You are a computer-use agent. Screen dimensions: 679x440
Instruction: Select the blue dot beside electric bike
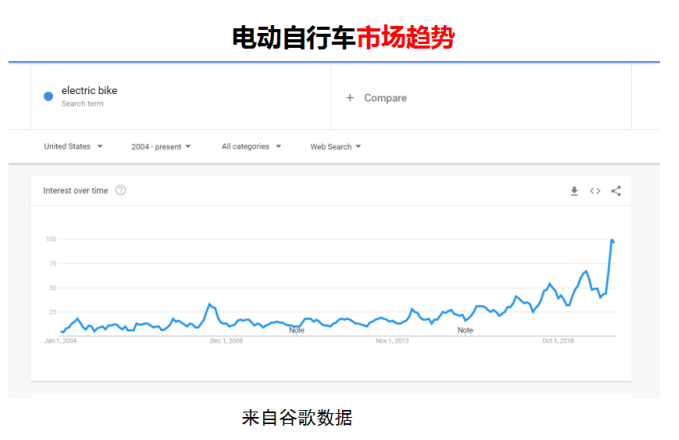pyautogui.click(x=48, y=96)
